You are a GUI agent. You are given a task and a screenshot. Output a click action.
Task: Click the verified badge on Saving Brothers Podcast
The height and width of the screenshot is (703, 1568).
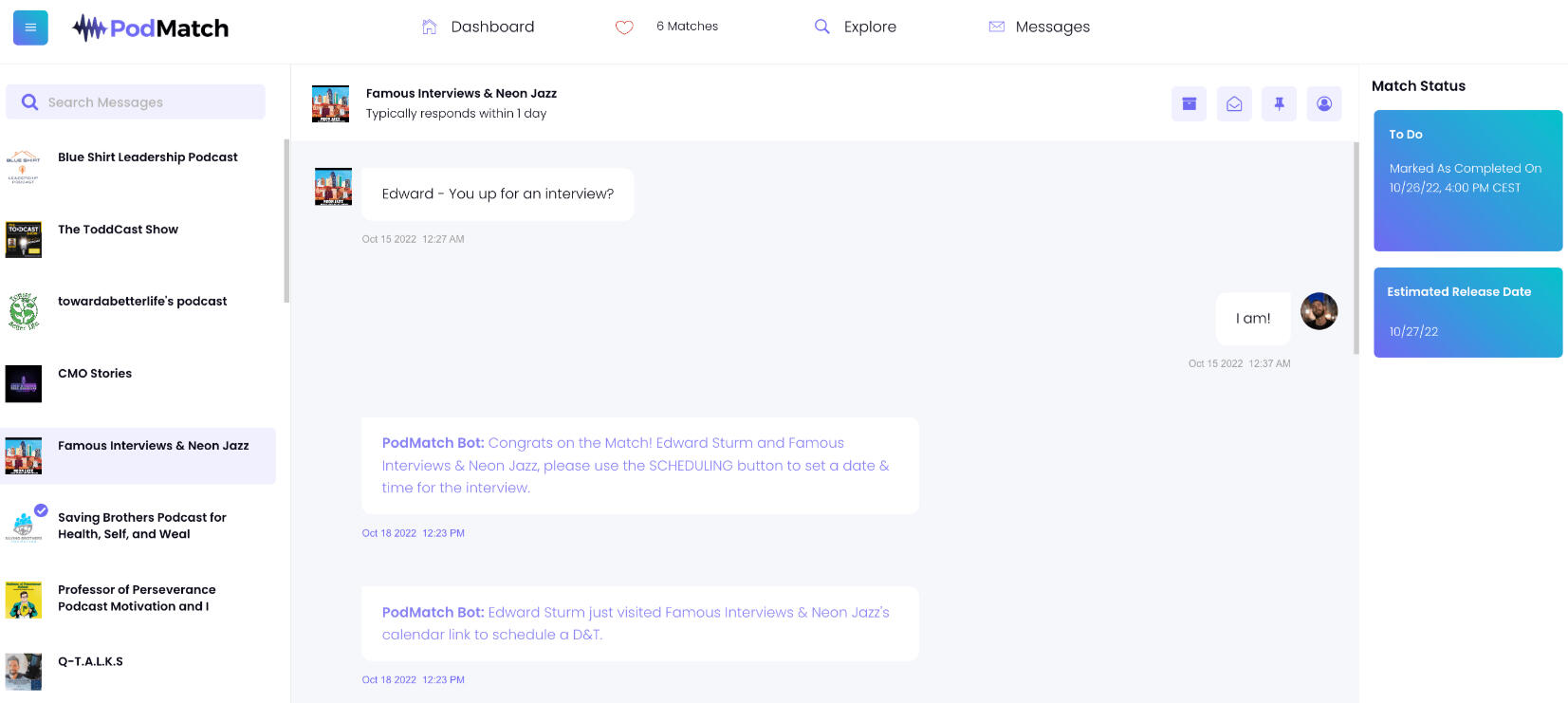point(41,510)
